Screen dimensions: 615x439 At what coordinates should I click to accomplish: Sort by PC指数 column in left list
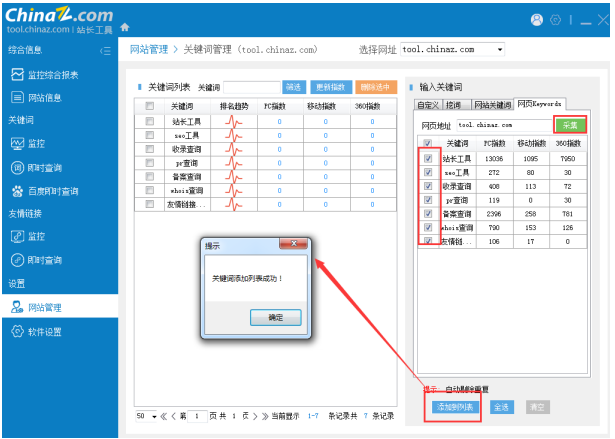coord(275,106)
